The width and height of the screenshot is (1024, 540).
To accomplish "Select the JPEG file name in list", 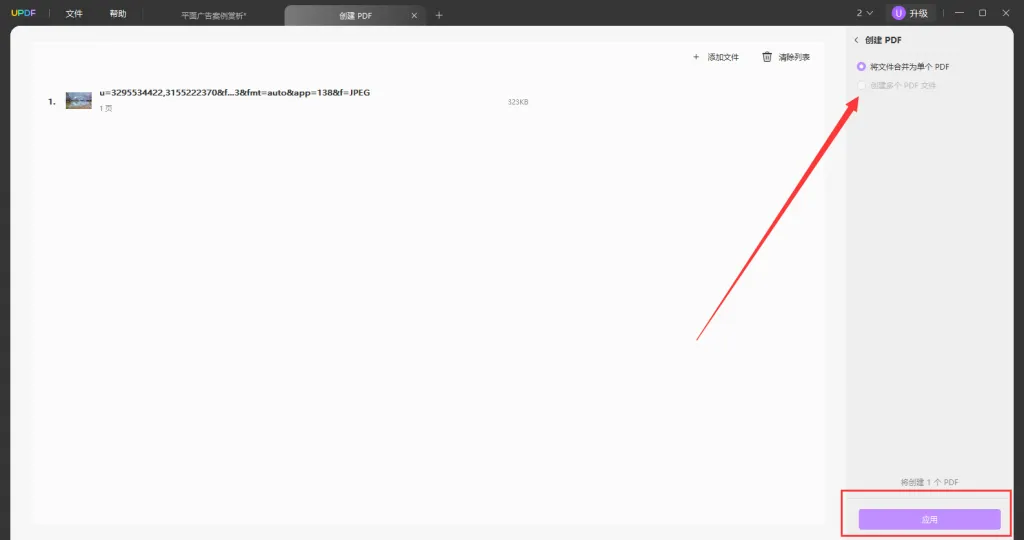I will 234,93.
